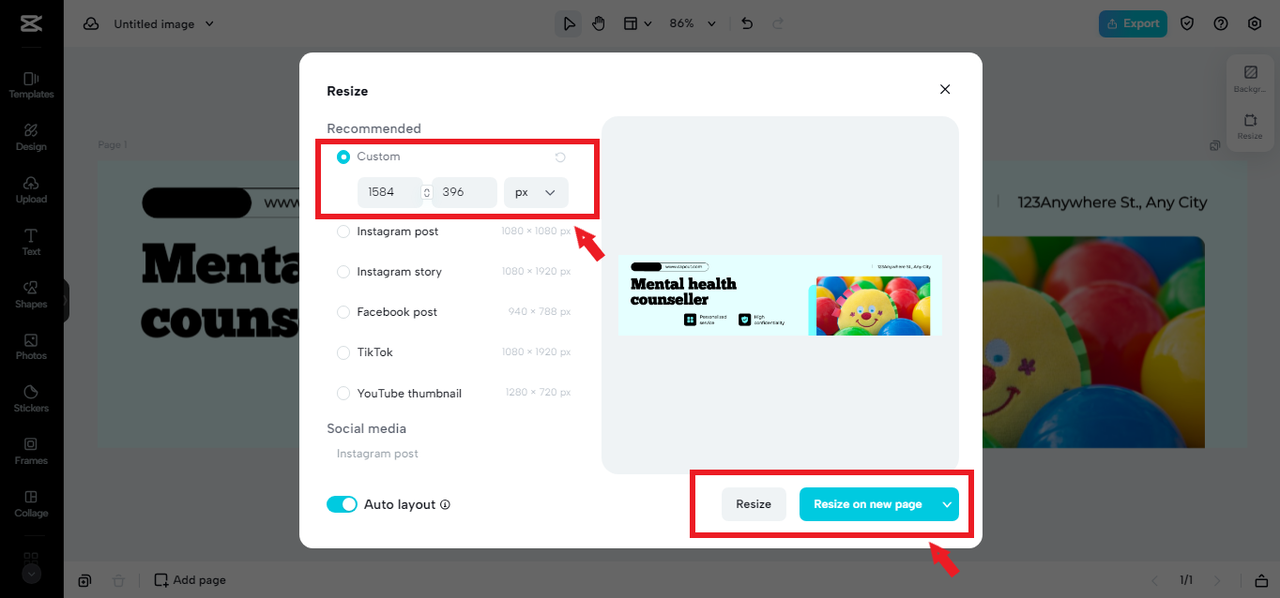This screenshot has width=1280, height=598.
Task: Select the TikTok radio option
Action: pyautogui.click(x=343, y=352)
